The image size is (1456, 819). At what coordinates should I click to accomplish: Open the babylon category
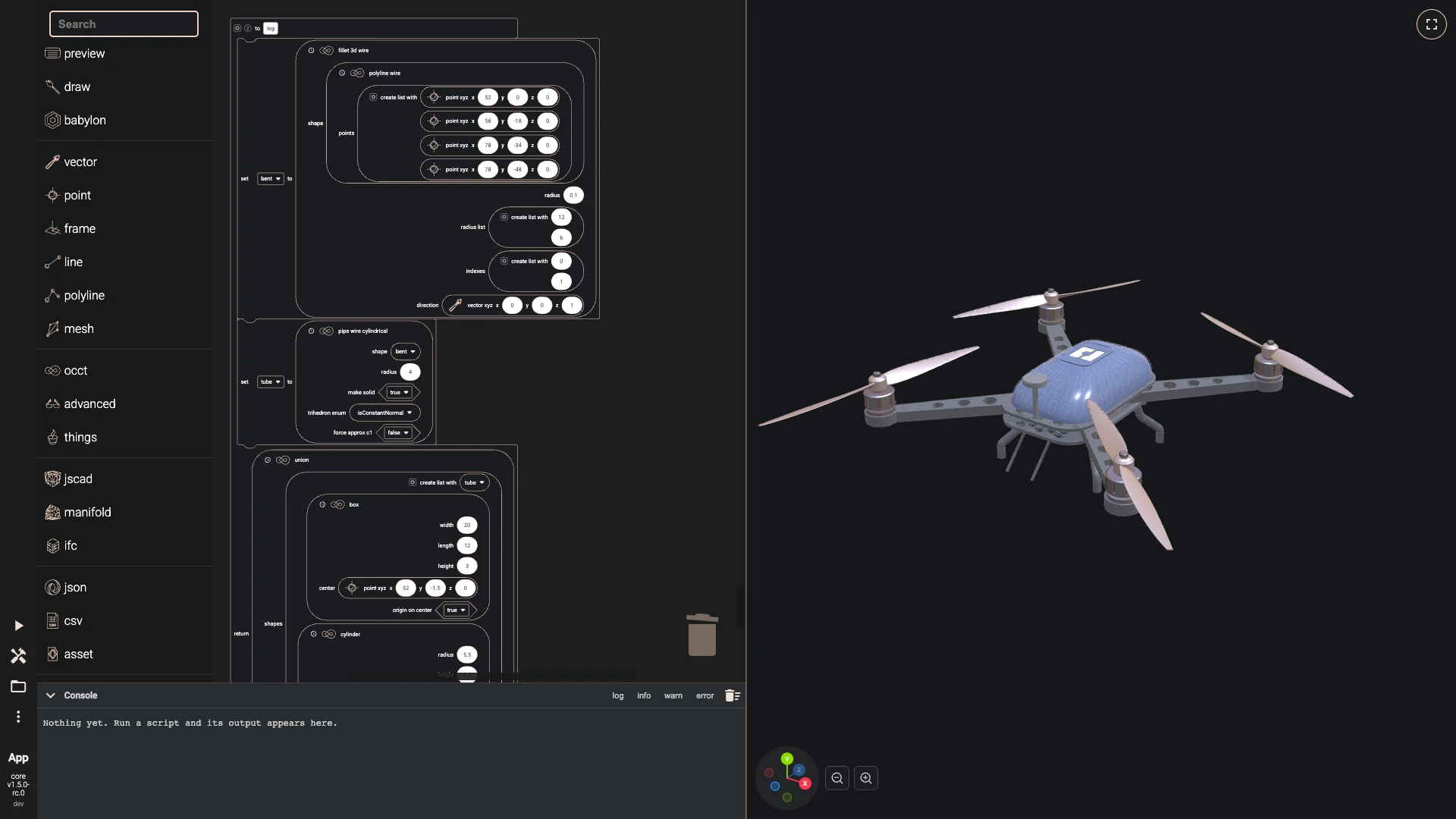click(x=124, y=120)
